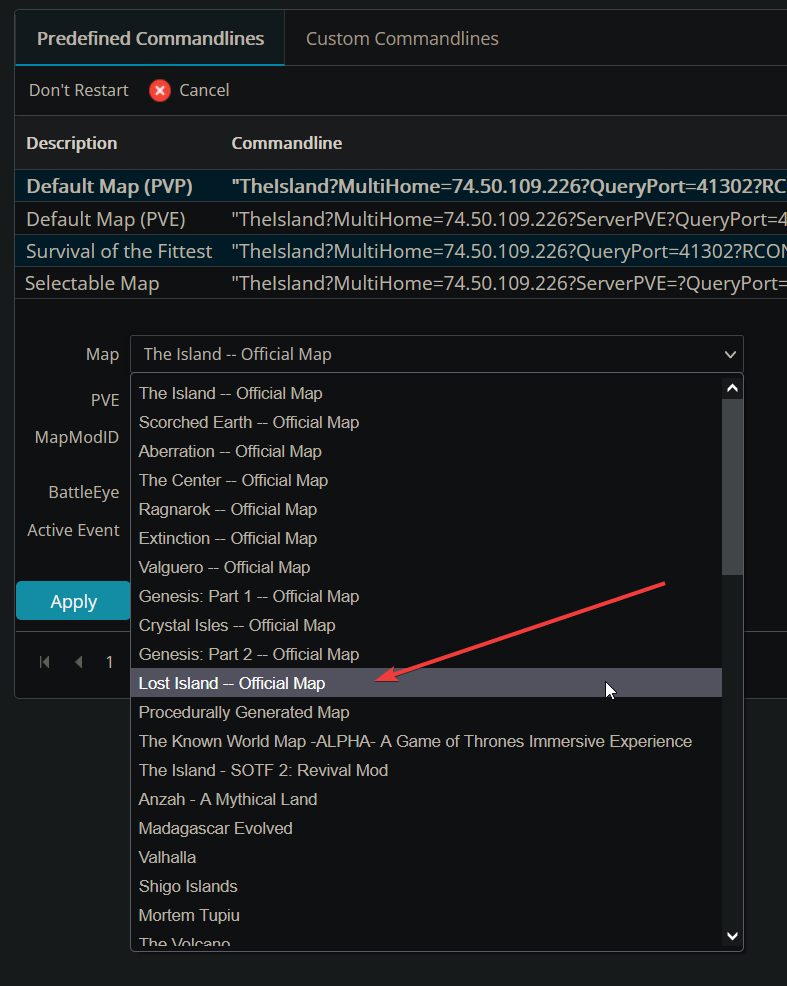Switch to Custom Commandlines tab
This screenshot has height=986, width=787.
(x=402, y=39)
